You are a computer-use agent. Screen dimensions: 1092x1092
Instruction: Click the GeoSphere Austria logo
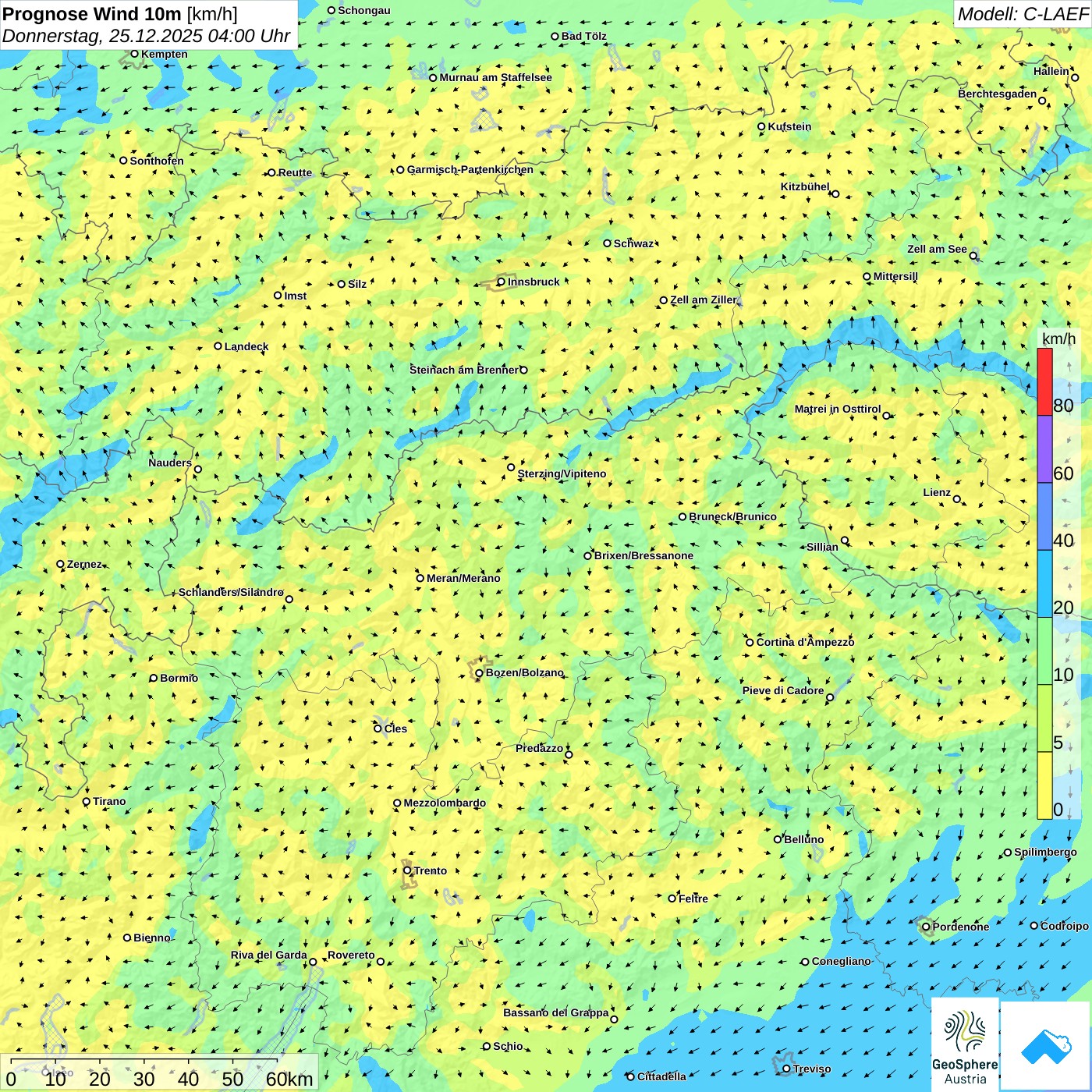965,1044
